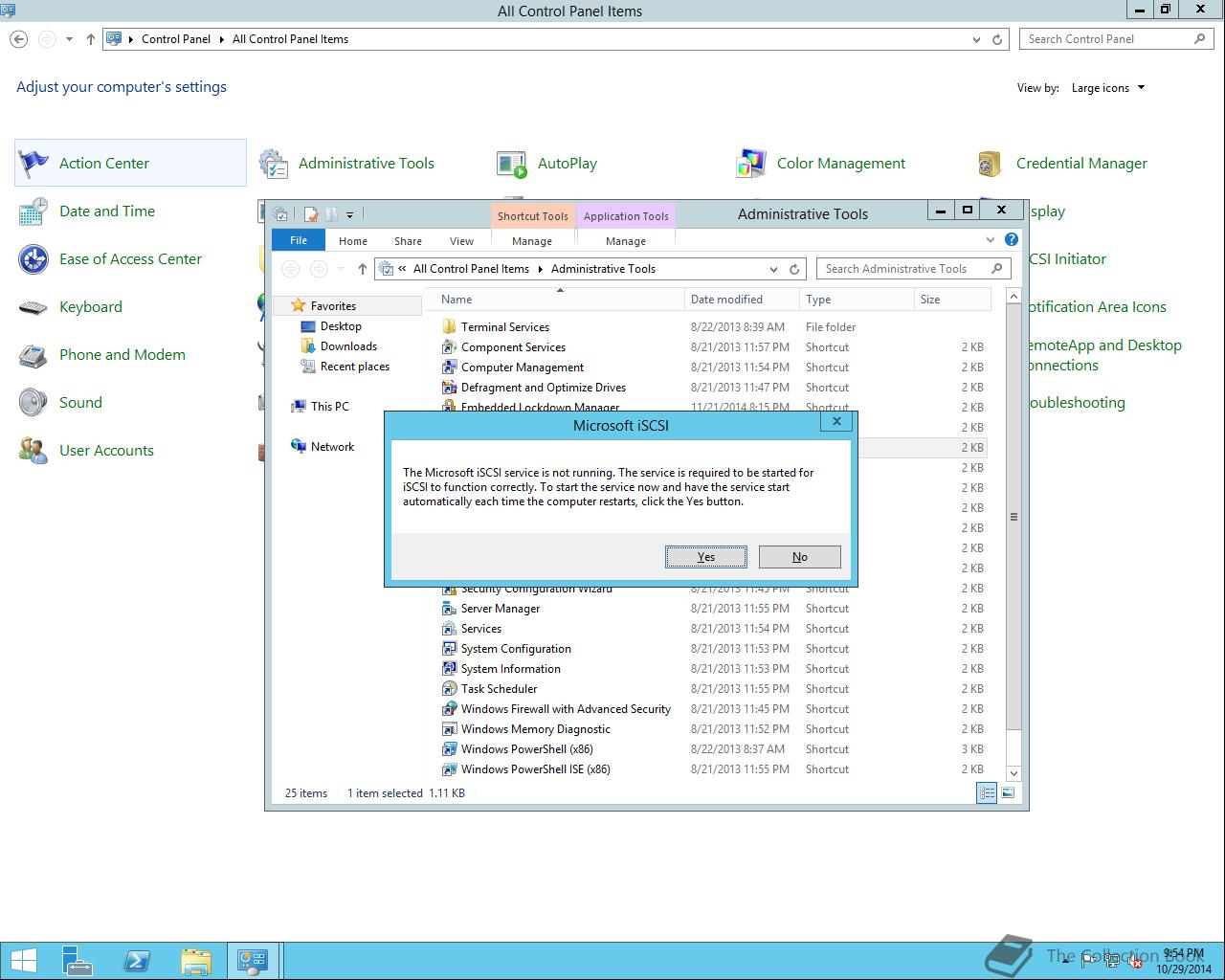Sort by Size column header

(x=952, y=300)
